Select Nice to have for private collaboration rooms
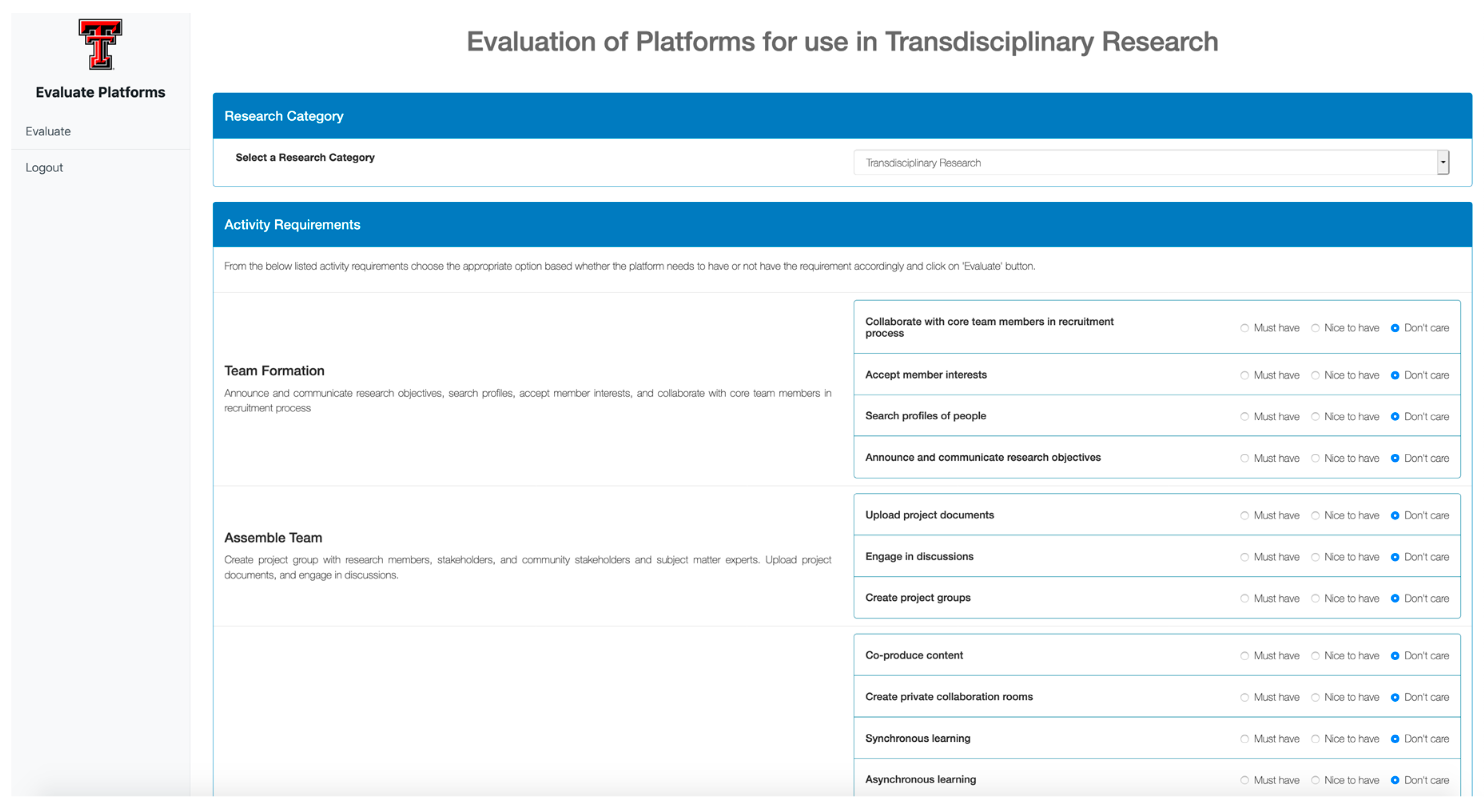The image size is (1484, 812). 1315,697
